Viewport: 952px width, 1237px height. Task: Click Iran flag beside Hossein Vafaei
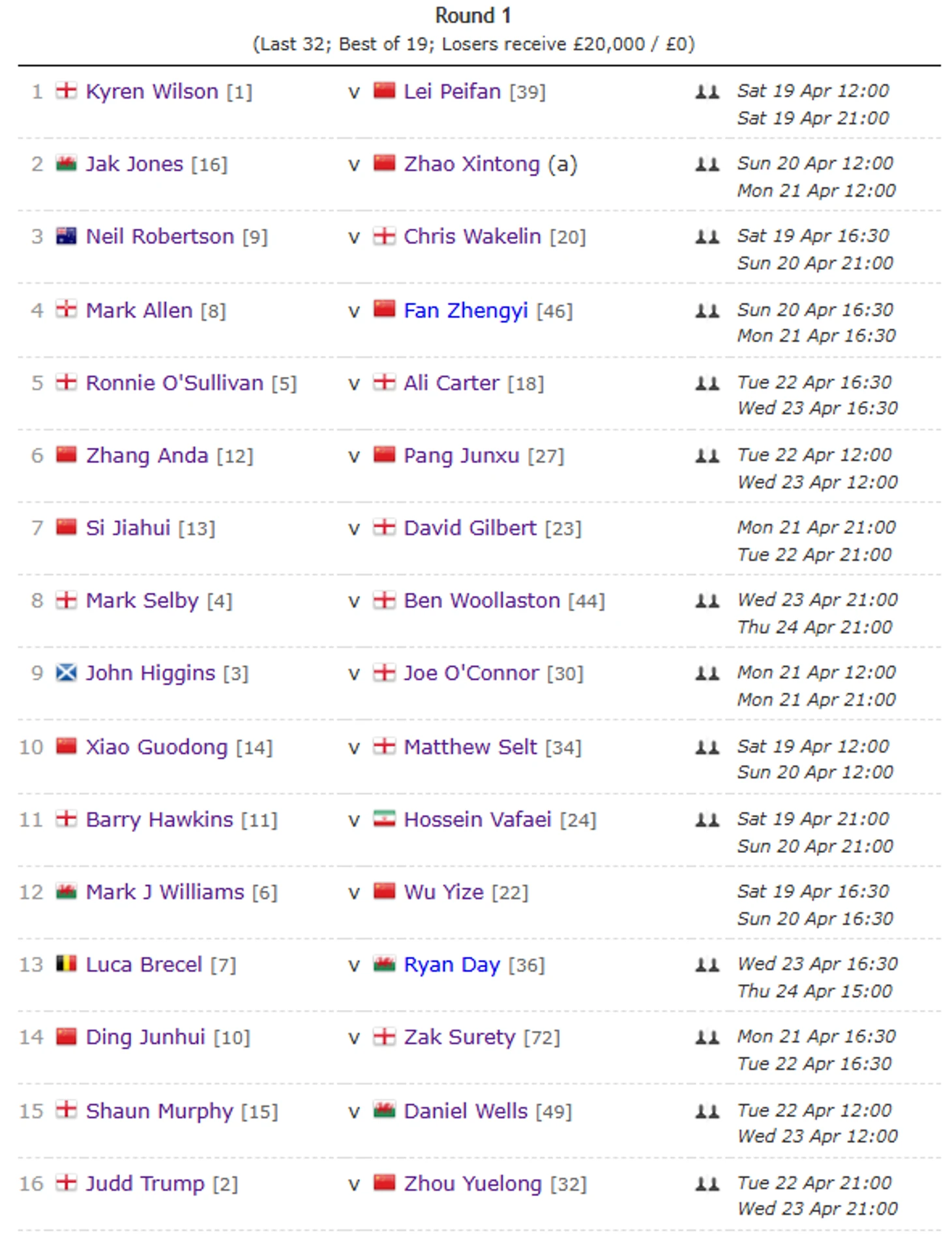[x=384, y=819]
